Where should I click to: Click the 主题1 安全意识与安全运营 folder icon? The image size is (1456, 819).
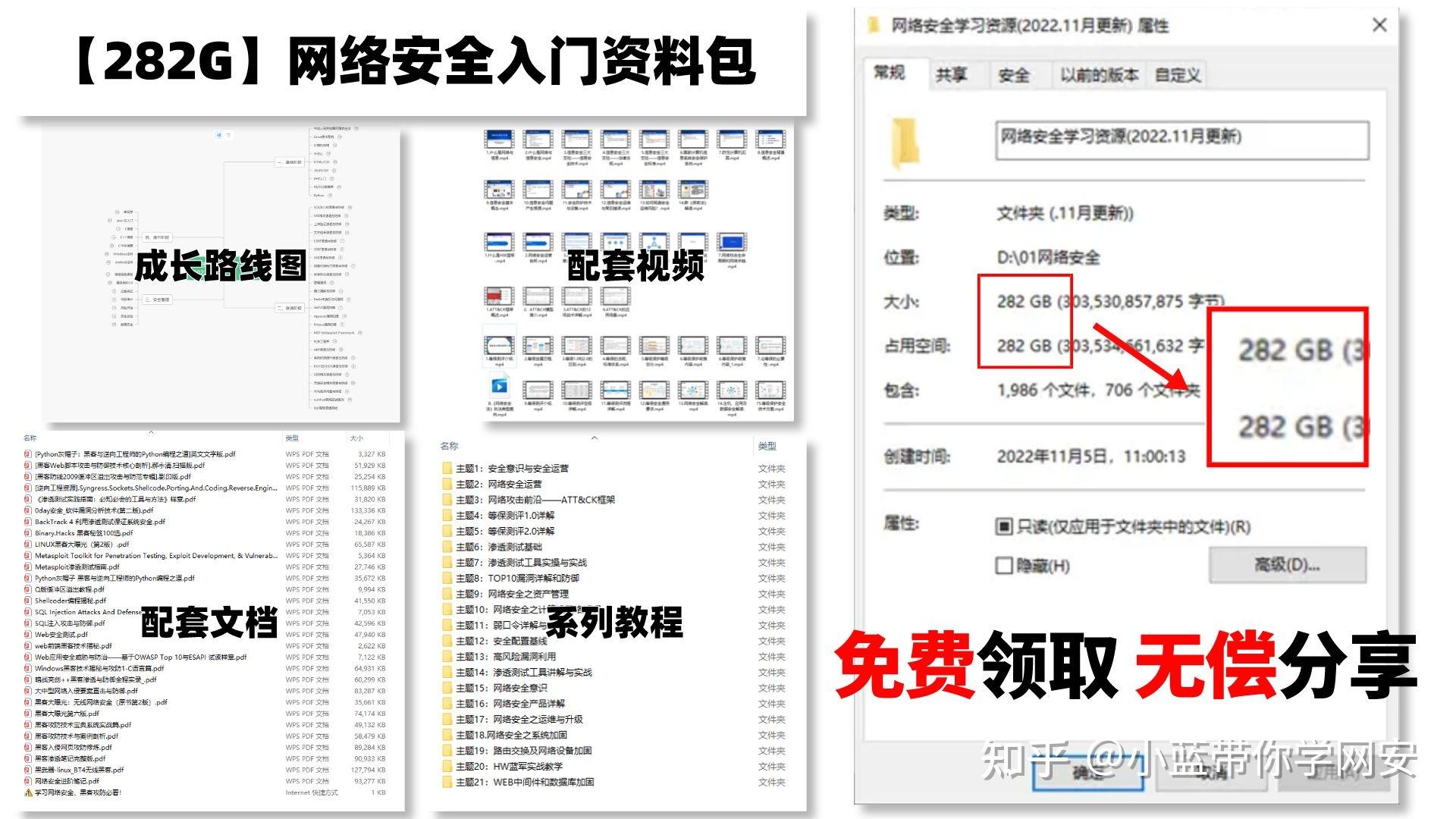(447, 469)
